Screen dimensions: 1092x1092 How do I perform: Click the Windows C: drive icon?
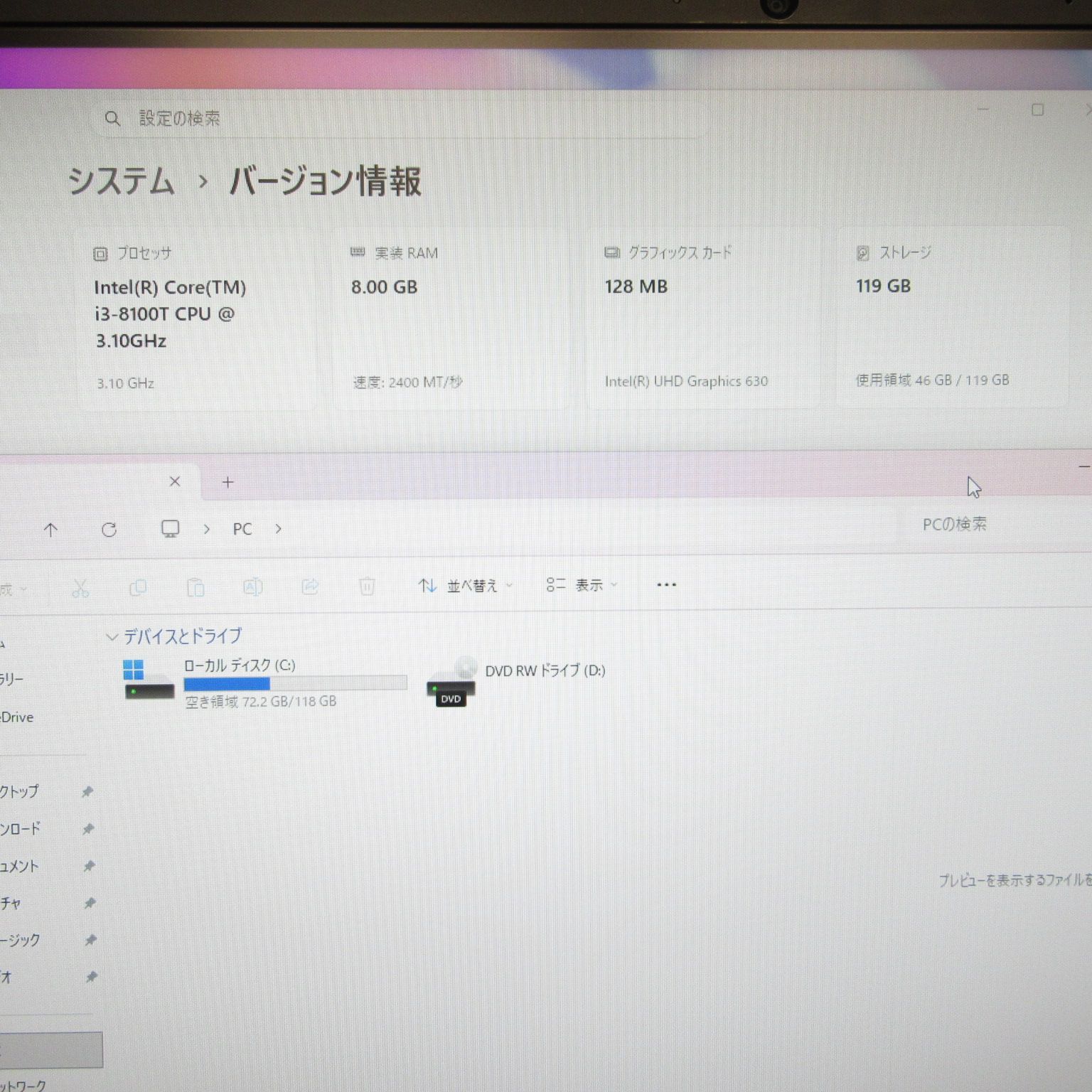click(149, 680)
